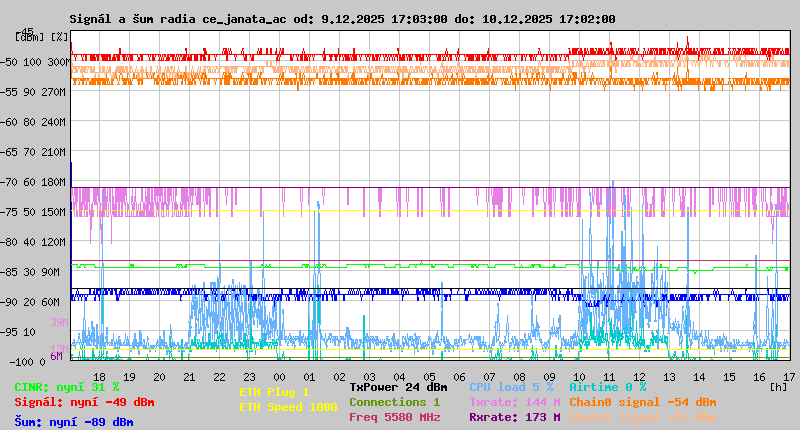Screen dimensions: 800x430
Task: Click the Freq 5580 MHz label
Action: click(x=394, y=417)
